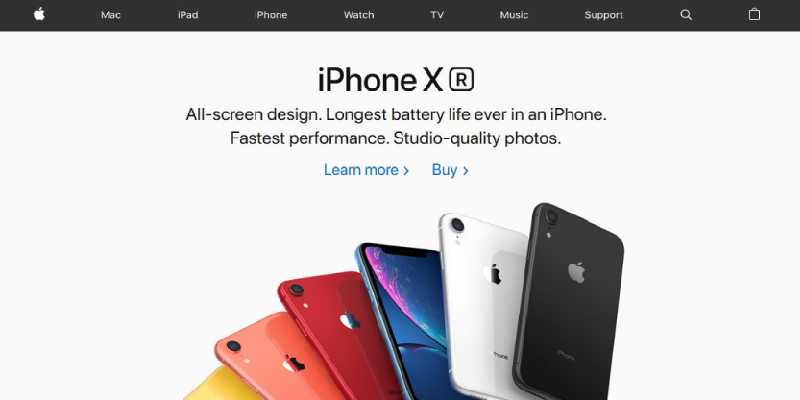Click the Buy link

450,170
